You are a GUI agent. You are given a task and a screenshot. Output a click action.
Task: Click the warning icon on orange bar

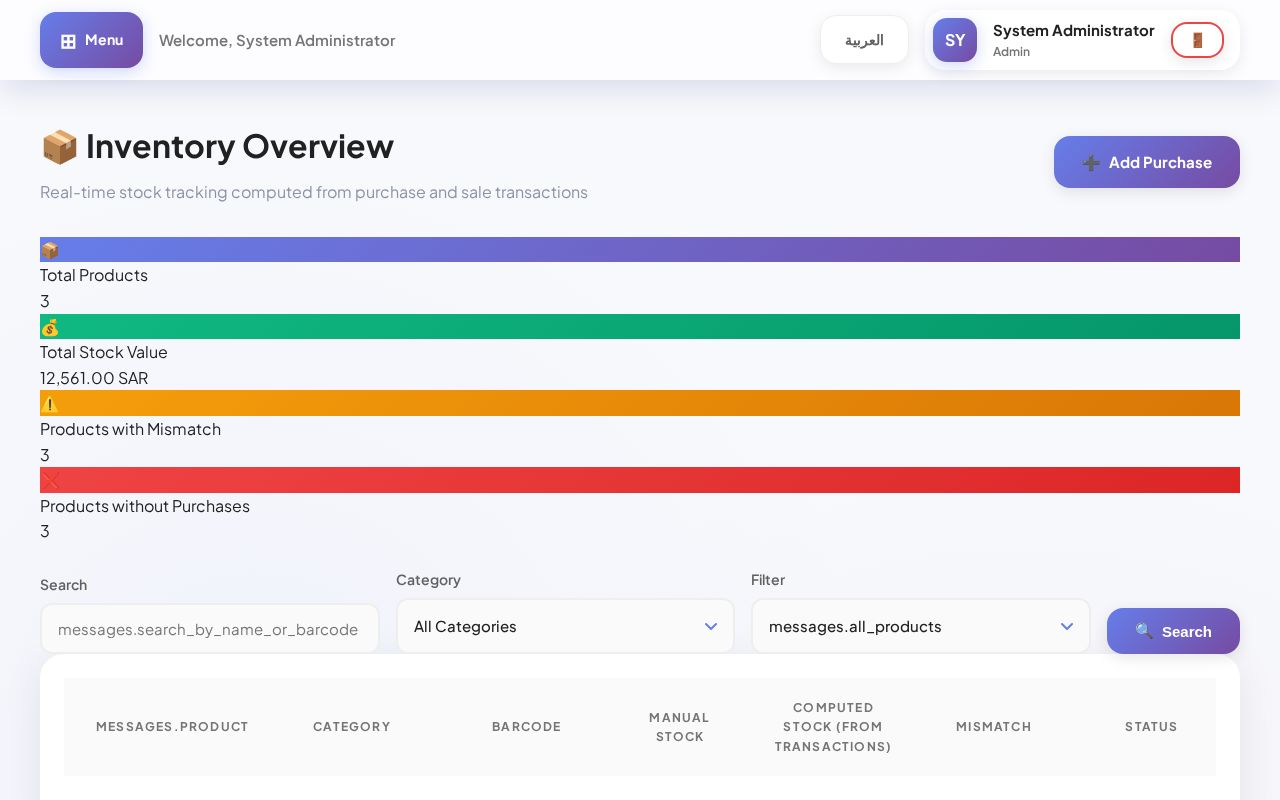pyautogui.click(x=50, y=404)
